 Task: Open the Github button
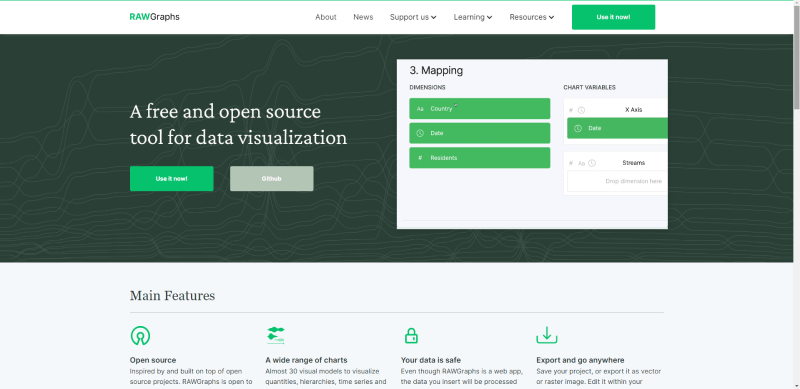271,179
